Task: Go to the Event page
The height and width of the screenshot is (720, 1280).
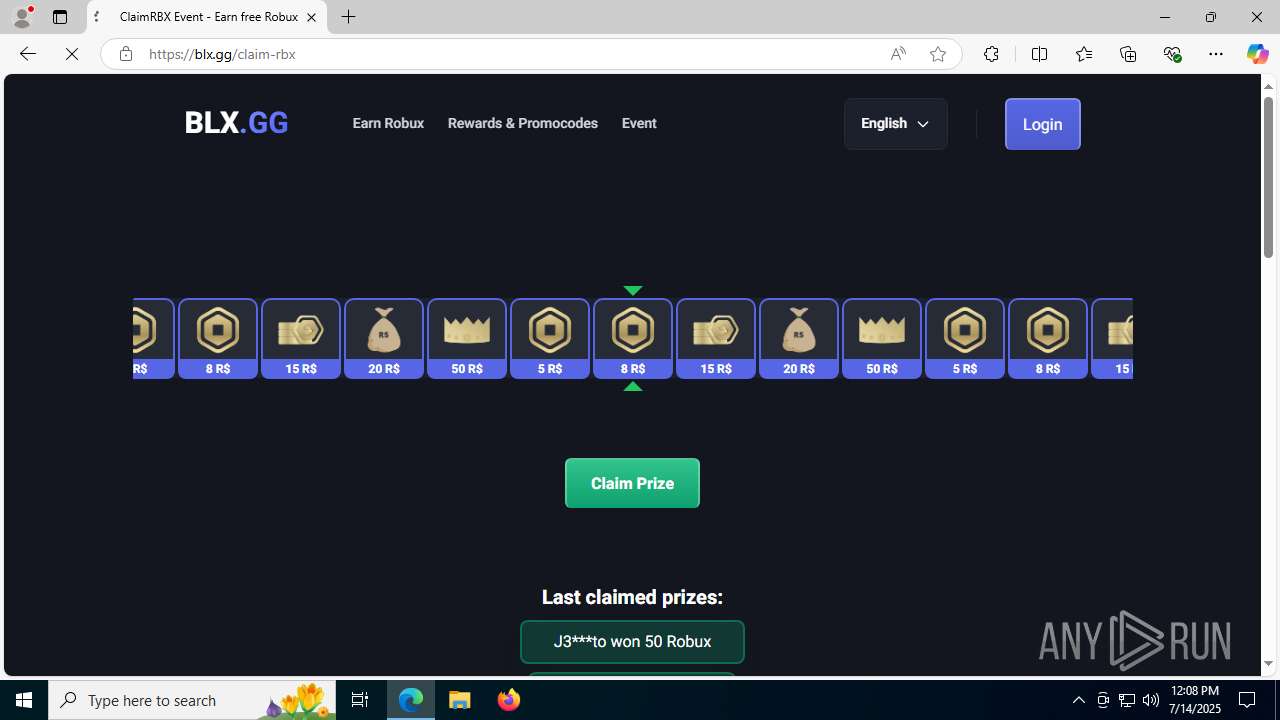Action: [x=639, y=123]
